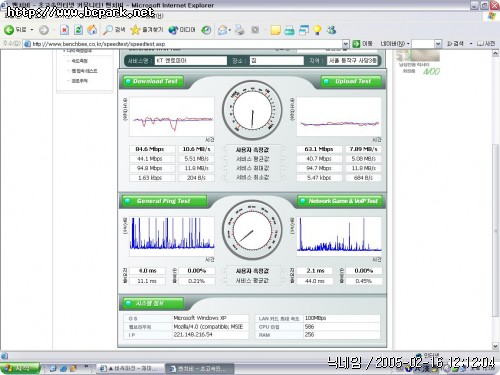Click the yellow note toolbar icon
Image resolution: width=500 pixels, height=375 pixels.
[275, 30]
